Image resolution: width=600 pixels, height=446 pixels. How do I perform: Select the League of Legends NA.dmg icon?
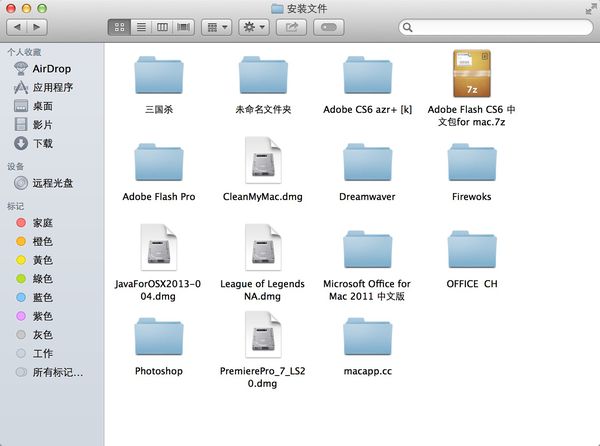pos(263,247)
